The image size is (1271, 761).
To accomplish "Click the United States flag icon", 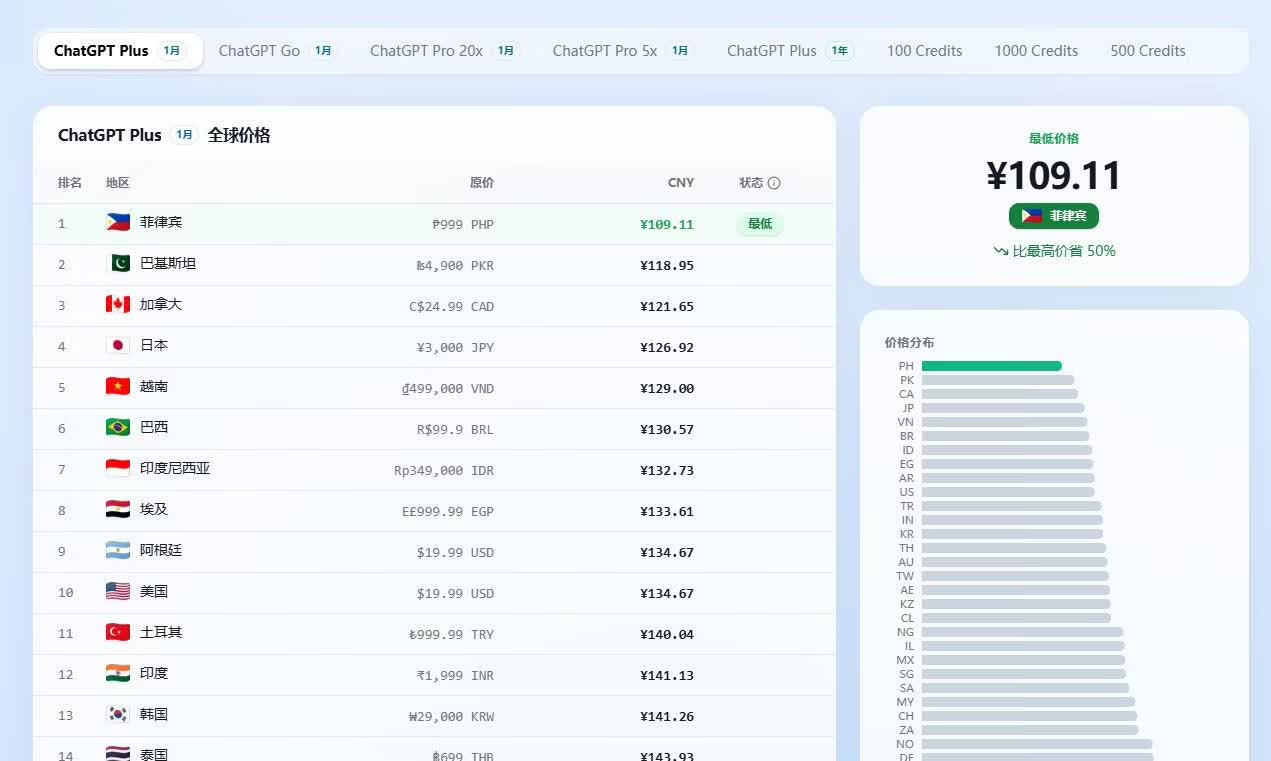I will (x=118, y=591).
